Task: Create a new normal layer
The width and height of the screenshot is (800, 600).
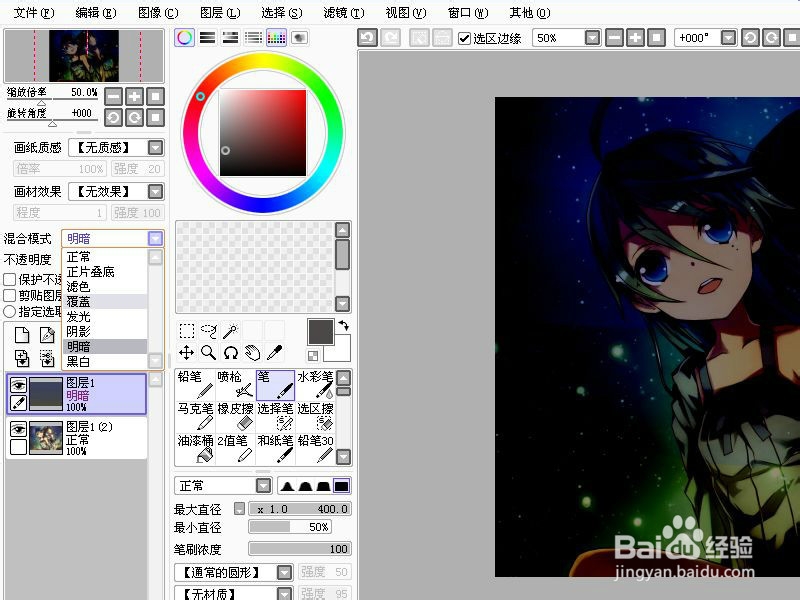Action: (x=22, y=335)
